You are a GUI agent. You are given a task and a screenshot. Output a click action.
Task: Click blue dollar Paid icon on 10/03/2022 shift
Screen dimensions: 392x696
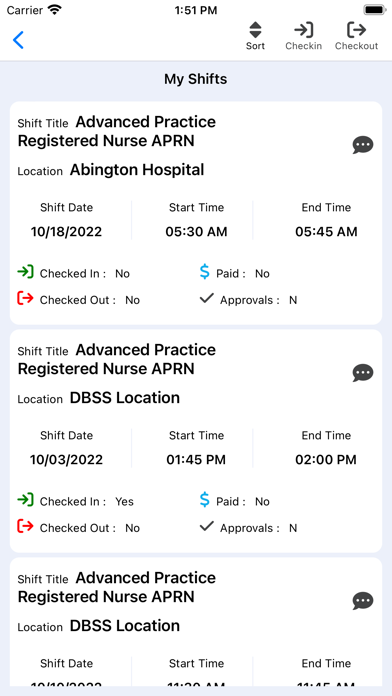pos(204,500)
